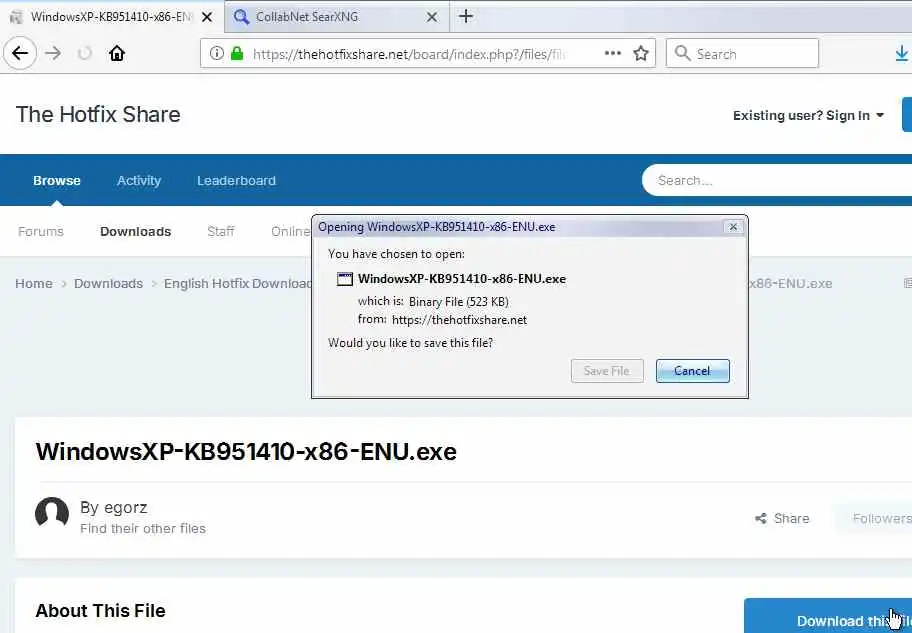This screenshot has height=633, width=912.
Task: Click The Hotfix Share site title
Action: tap(98, 114)
